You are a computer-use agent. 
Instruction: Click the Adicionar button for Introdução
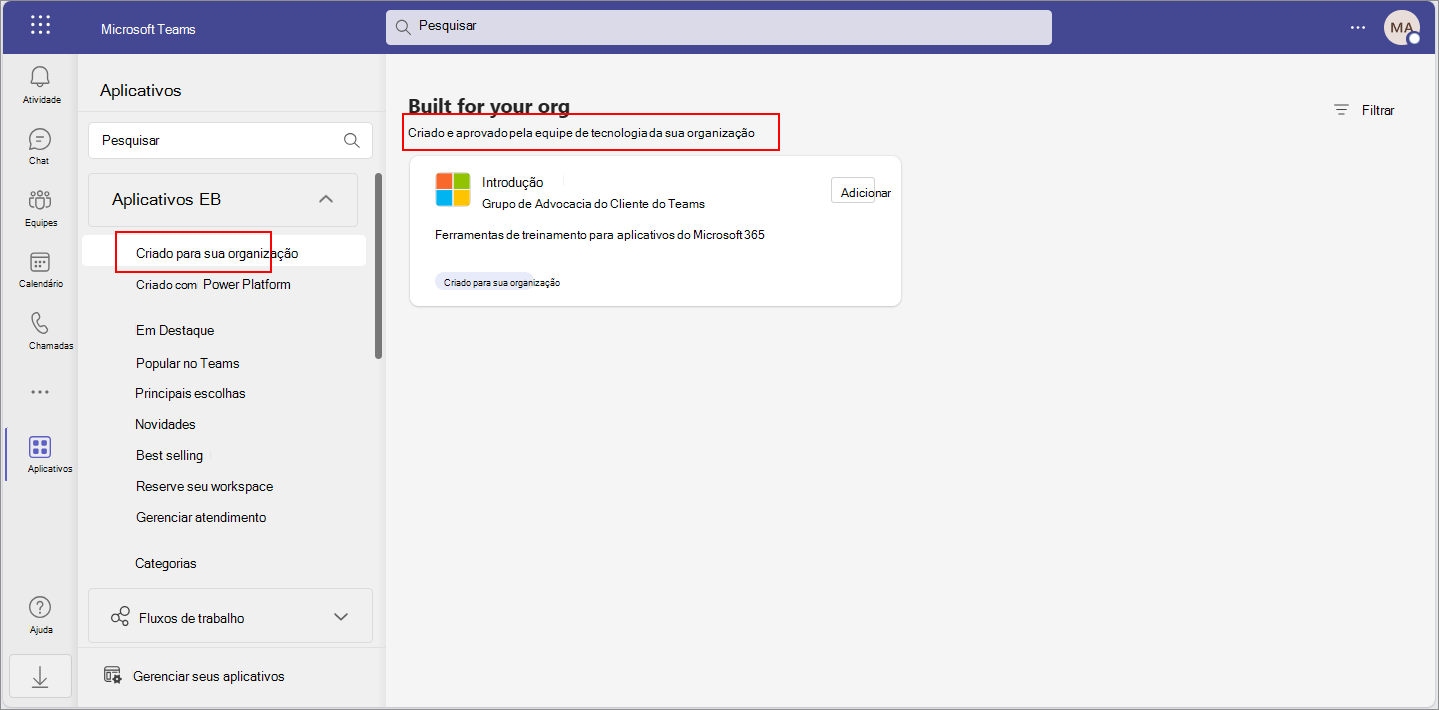853,192
